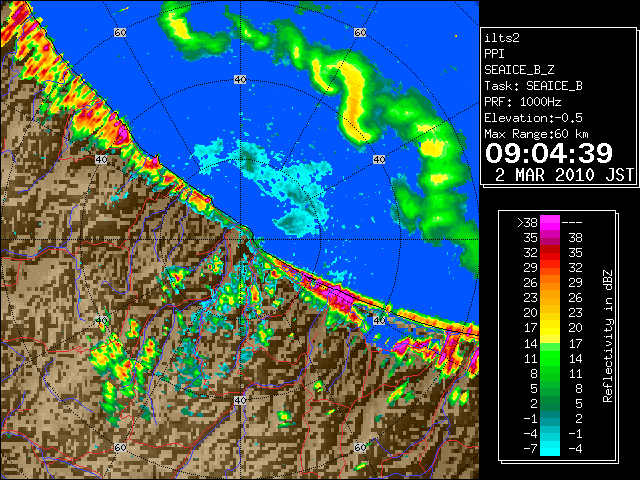Click the 60 range label at lower-right

click(x=360, y=448)
